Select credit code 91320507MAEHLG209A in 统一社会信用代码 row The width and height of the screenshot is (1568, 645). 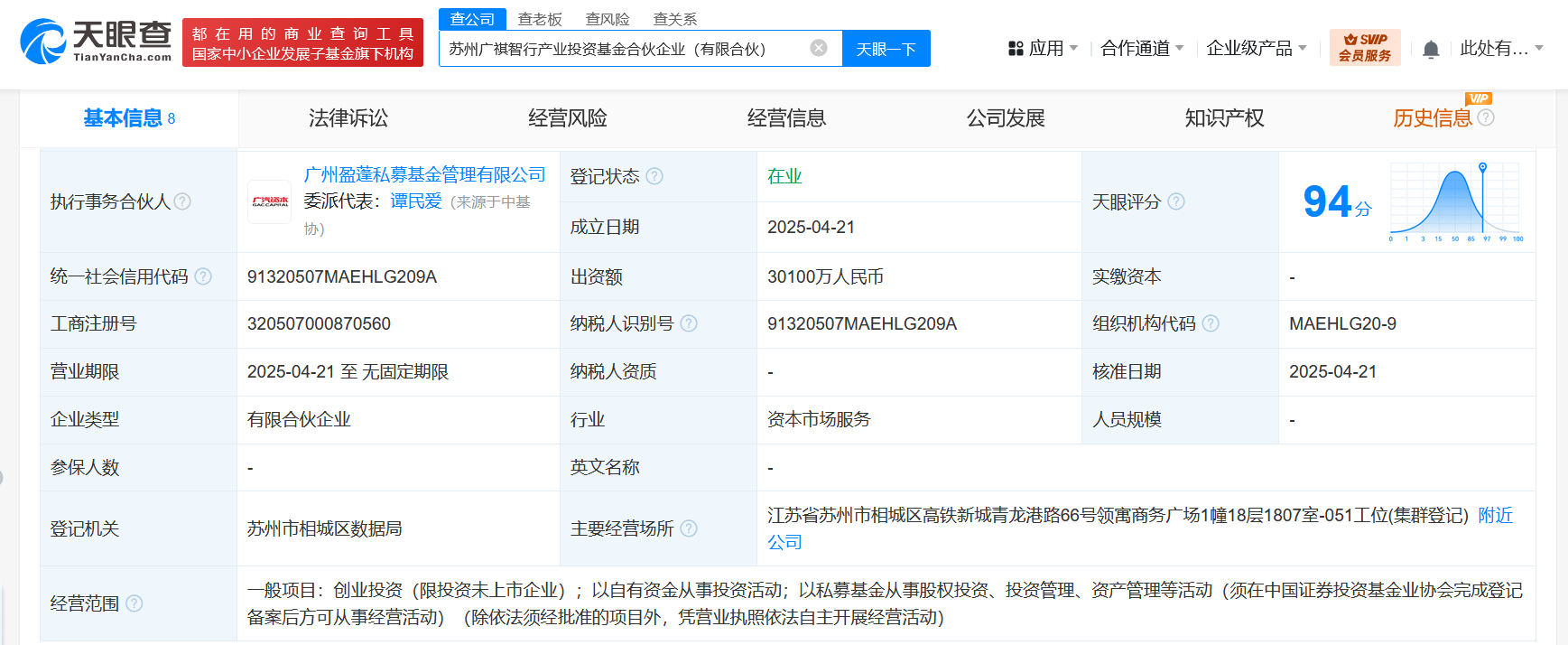click(x=342, y=276)
